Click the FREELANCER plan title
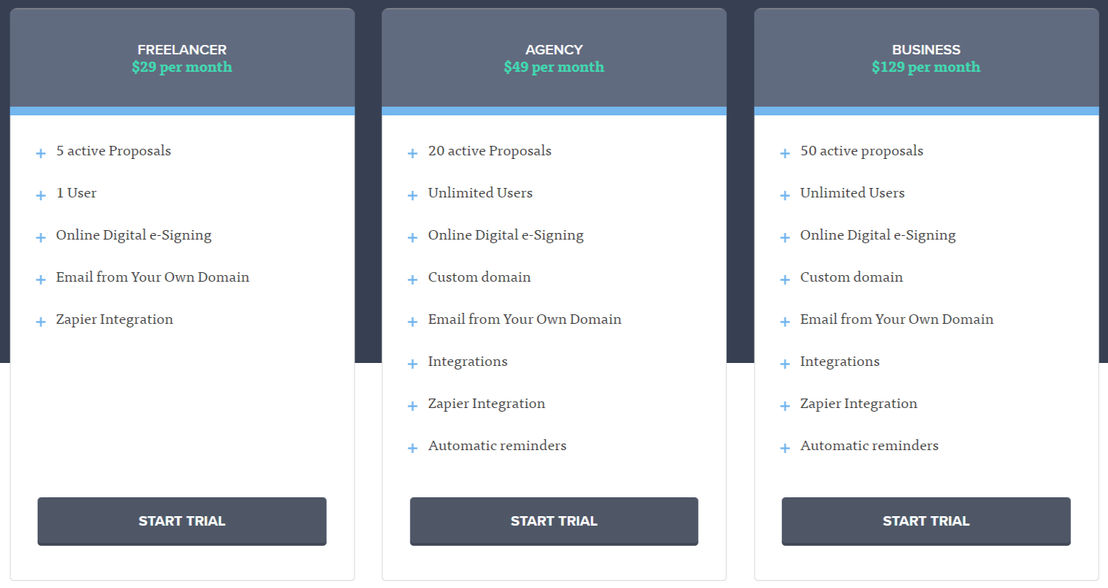1108x588 pixels. click(x=182, y=49)
